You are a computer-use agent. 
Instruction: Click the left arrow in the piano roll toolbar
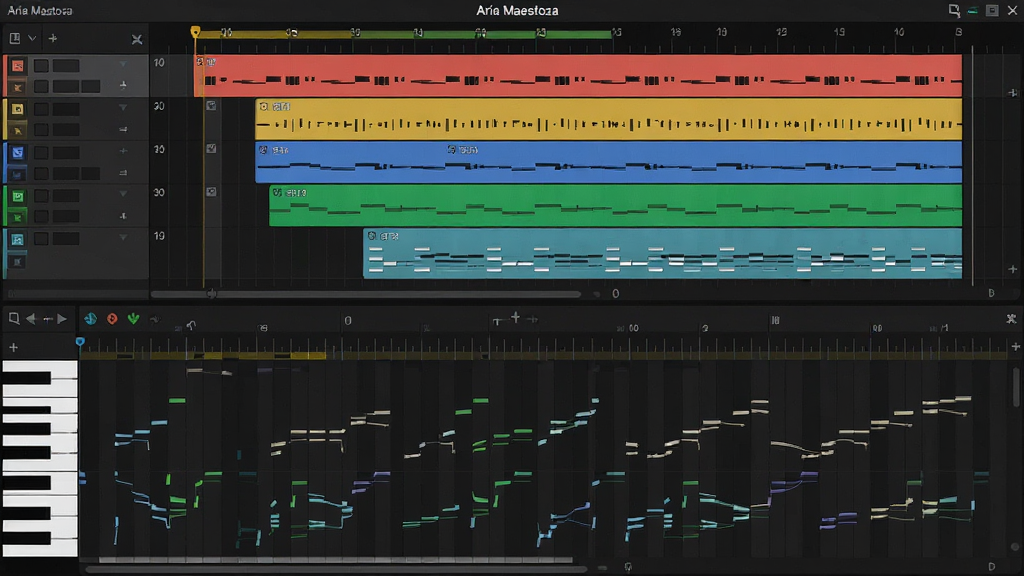(31, 319)
